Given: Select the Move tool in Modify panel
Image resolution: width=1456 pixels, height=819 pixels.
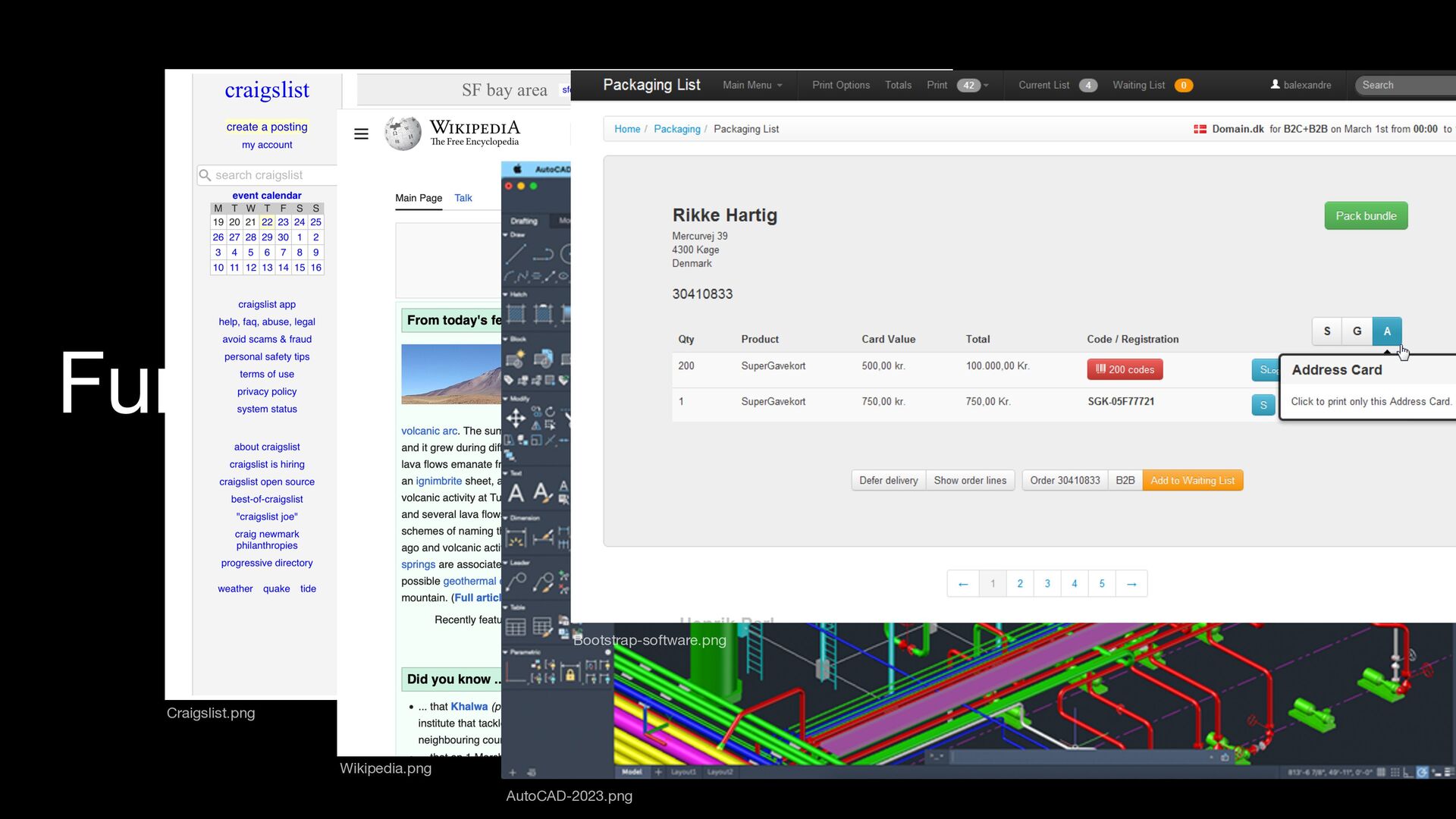Looking at the screenshot, I should (516, 418).
